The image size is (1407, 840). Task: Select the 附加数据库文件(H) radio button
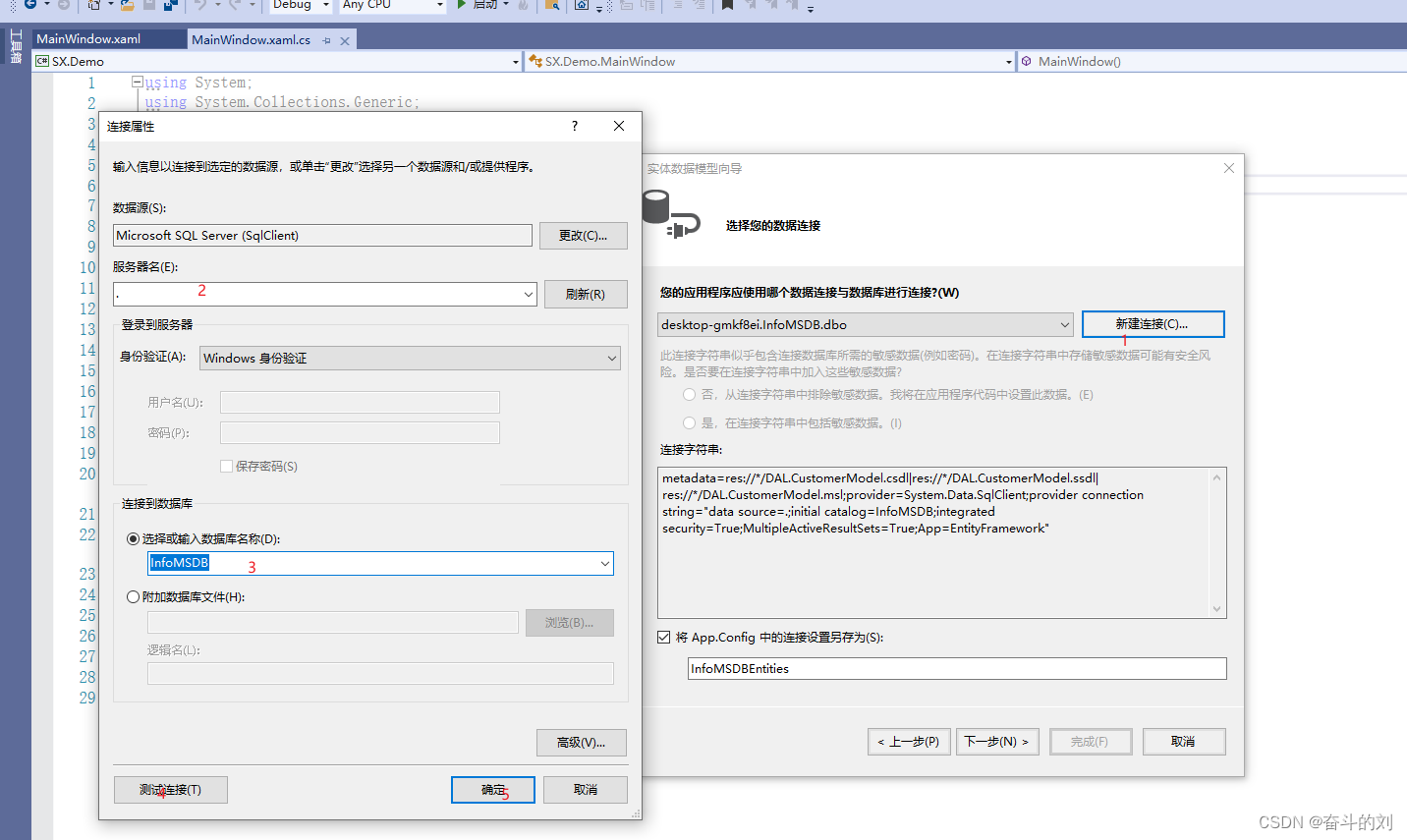pyautogui.click(x=133, y=596)
